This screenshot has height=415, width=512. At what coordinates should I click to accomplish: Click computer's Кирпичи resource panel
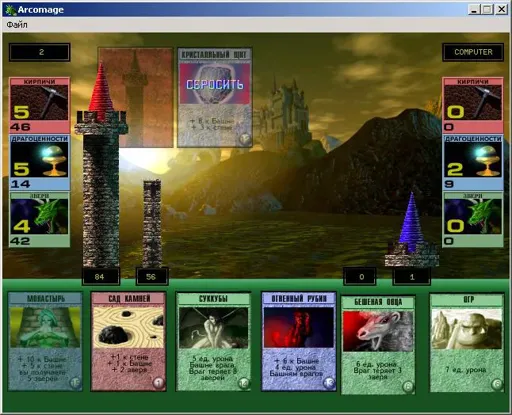473,105
